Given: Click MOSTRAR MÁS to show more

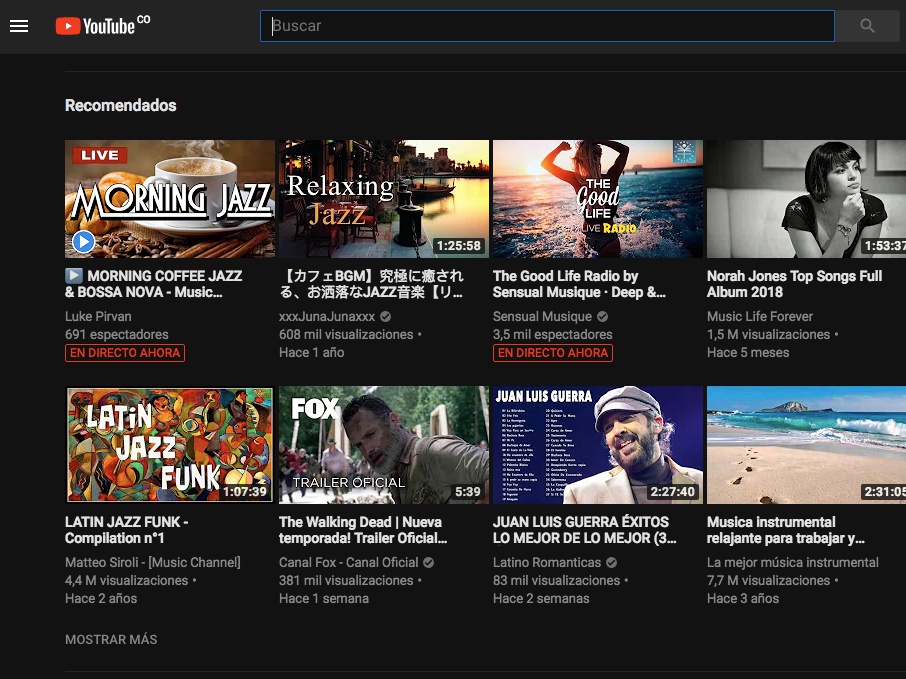Looking at the screenshot, I should (x=111, y=640).
